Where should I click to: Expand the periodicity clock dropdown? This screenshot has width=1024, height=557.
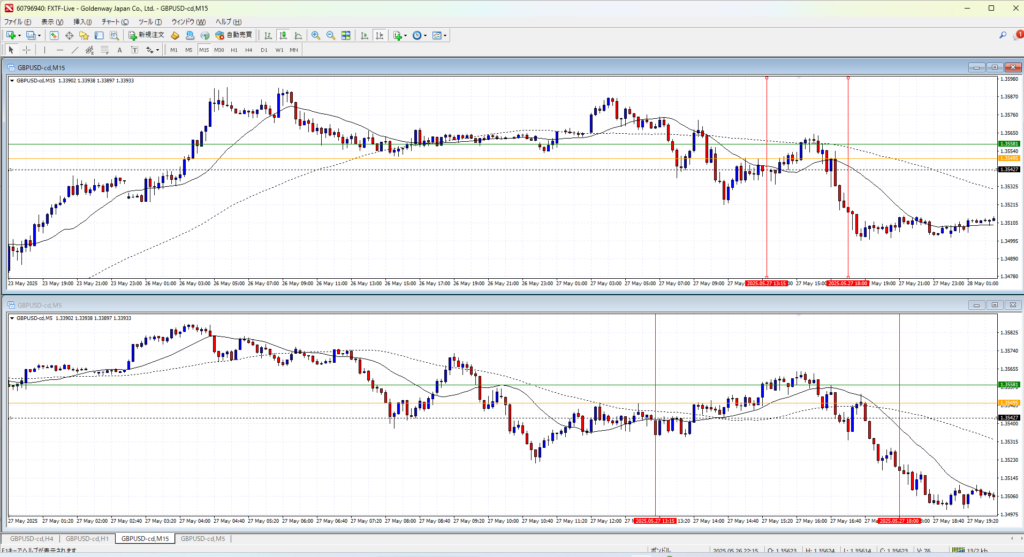coord(425,35)
